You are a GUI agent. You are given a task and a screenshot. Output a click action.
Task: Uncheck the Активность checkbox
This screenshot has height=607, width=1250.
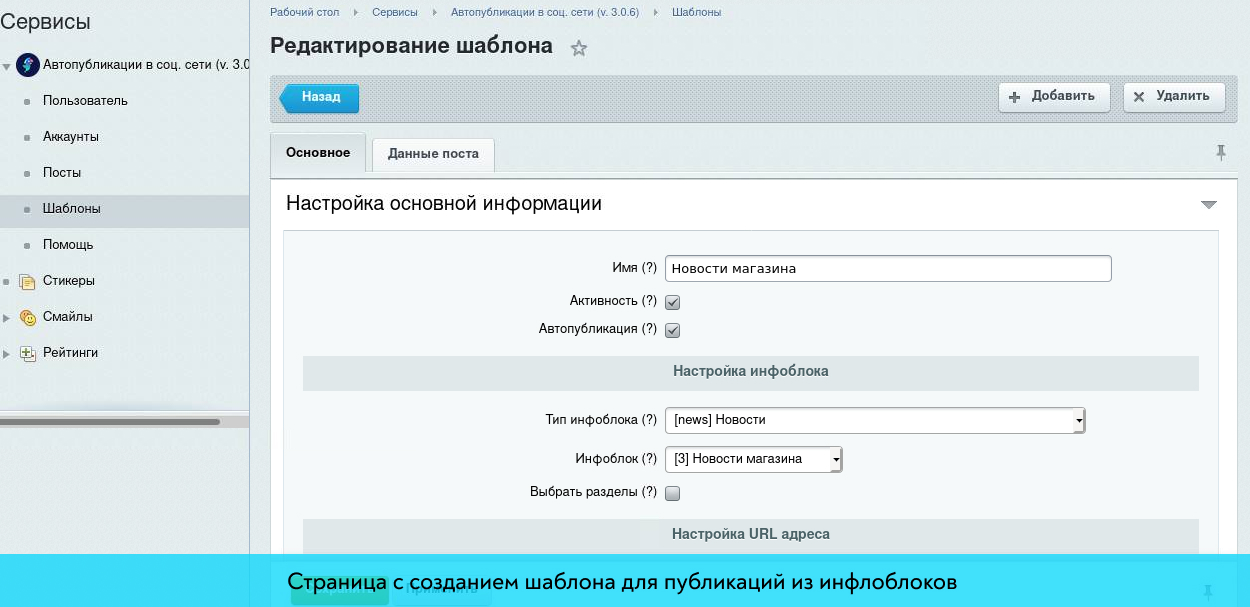pyautogui.click(x=673, y=302)
